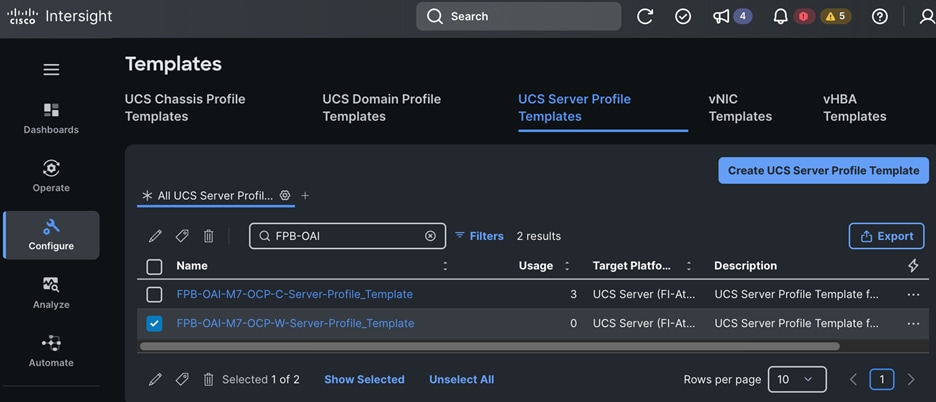Click the Cisco Intersight logo
This screenshot has height=402, width=936.
[60, 16]
